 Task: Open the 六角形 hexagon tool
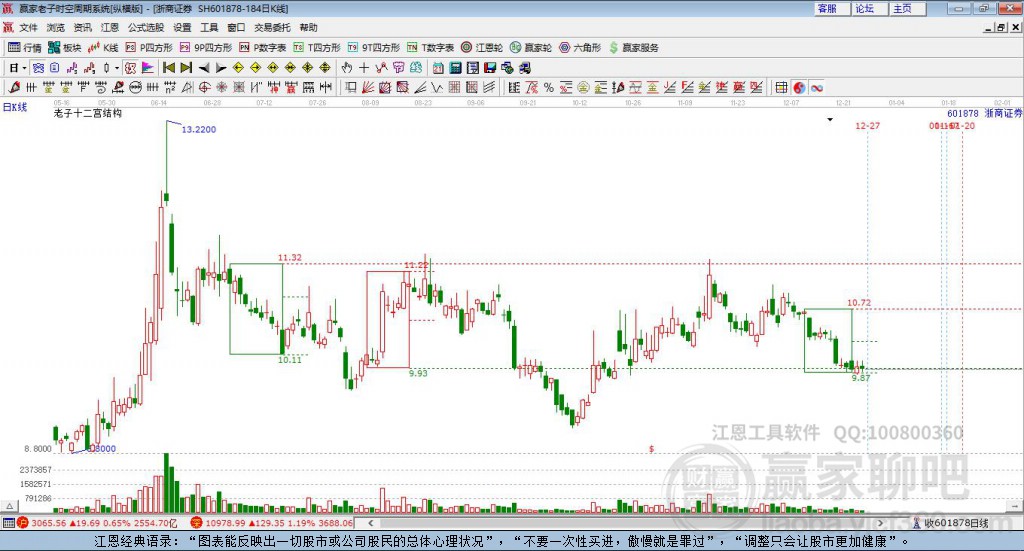click(580, 48)
